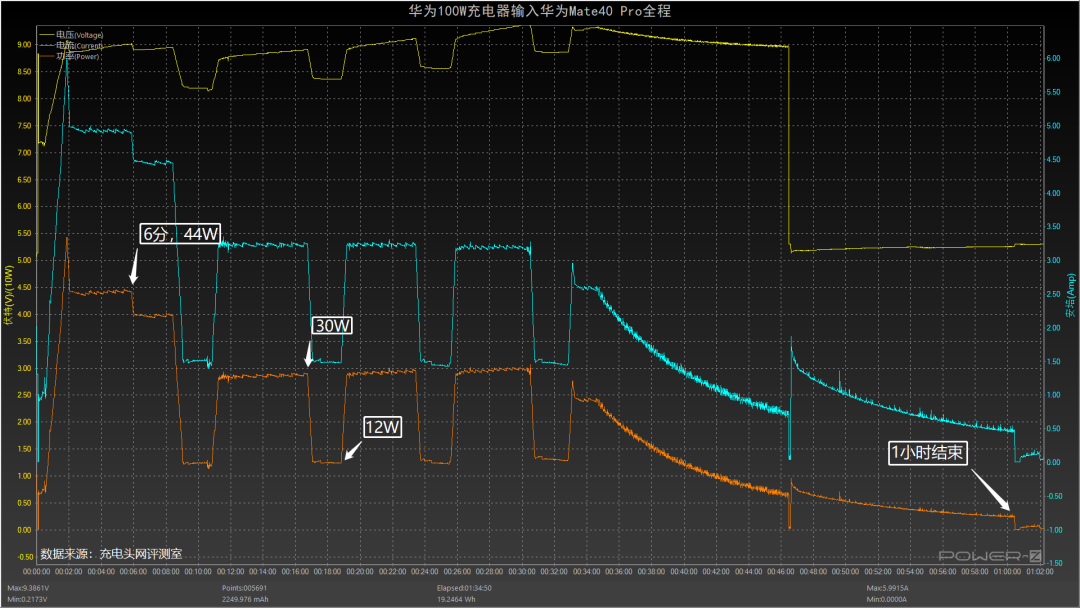Click the 00:00:00 time axis label
The height and width of the screenshot is (608, 1080).
click(x=37, y=572)
